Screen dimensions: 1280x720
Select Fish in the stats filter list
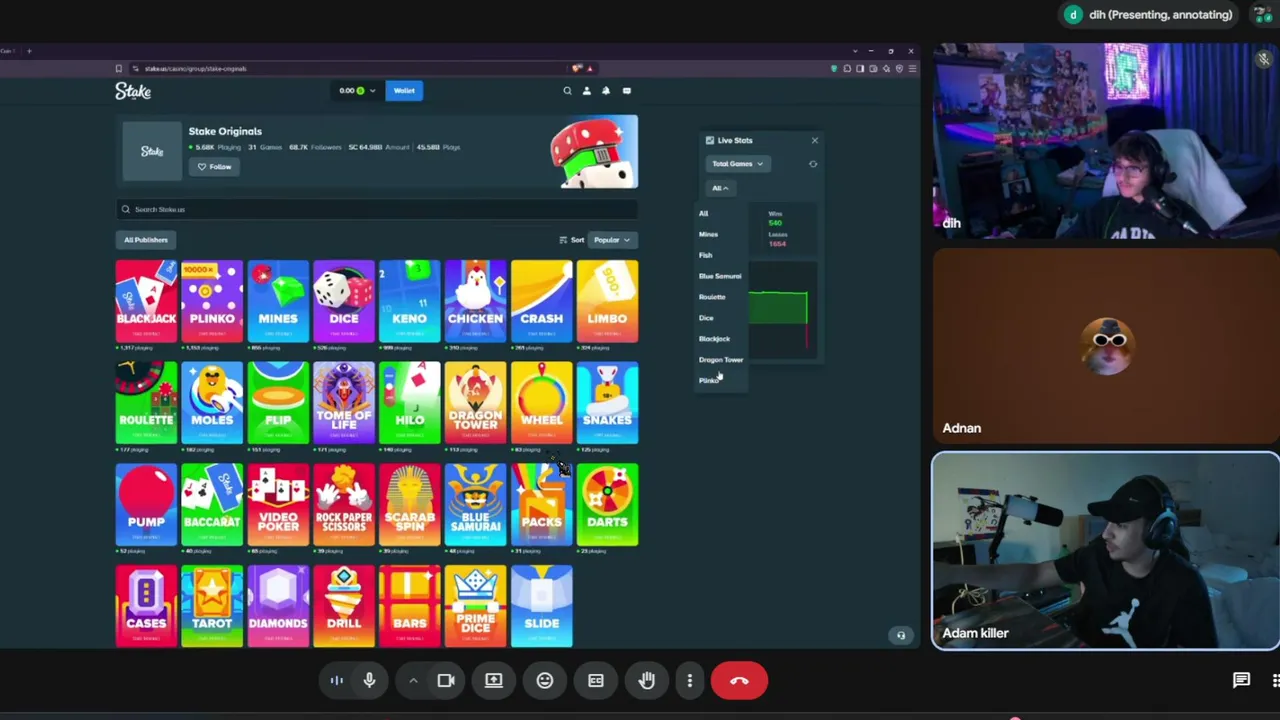pyautogui.click(x=705, y=255)
